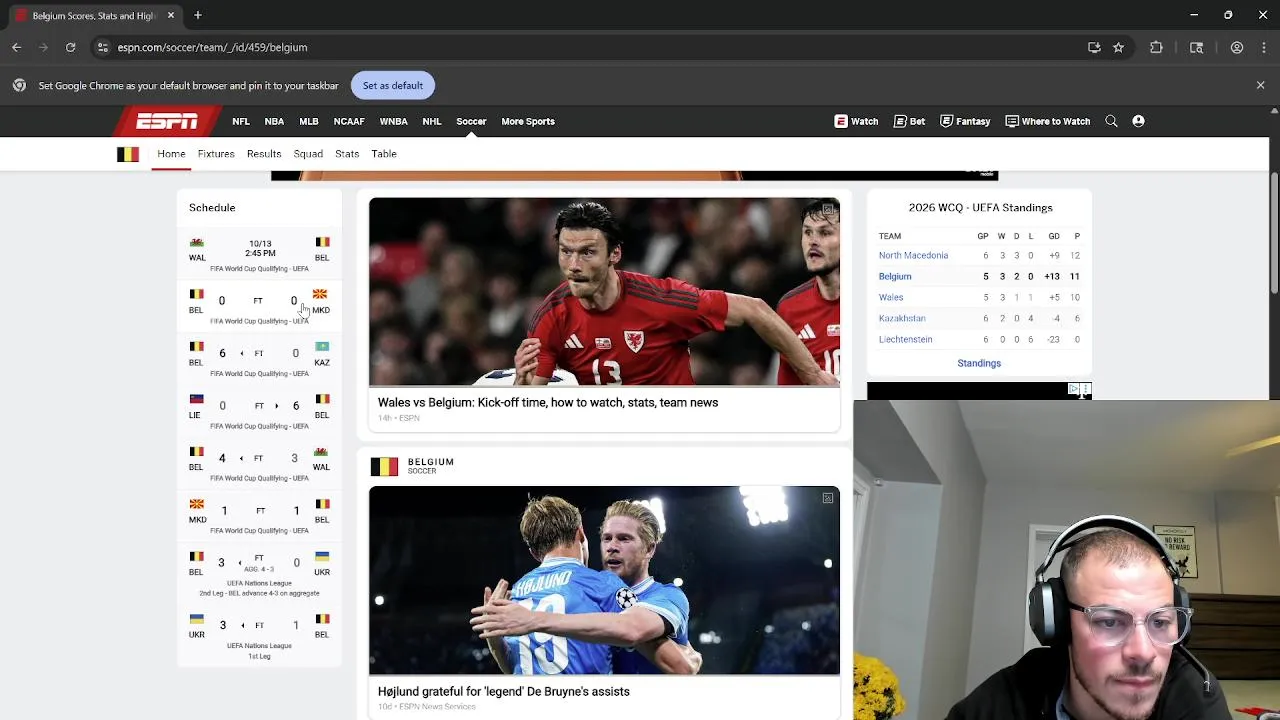The height and width of the screenshot is (720, 1280).
Task: Open the WNBA menu
Action: [x=393, y=121]
